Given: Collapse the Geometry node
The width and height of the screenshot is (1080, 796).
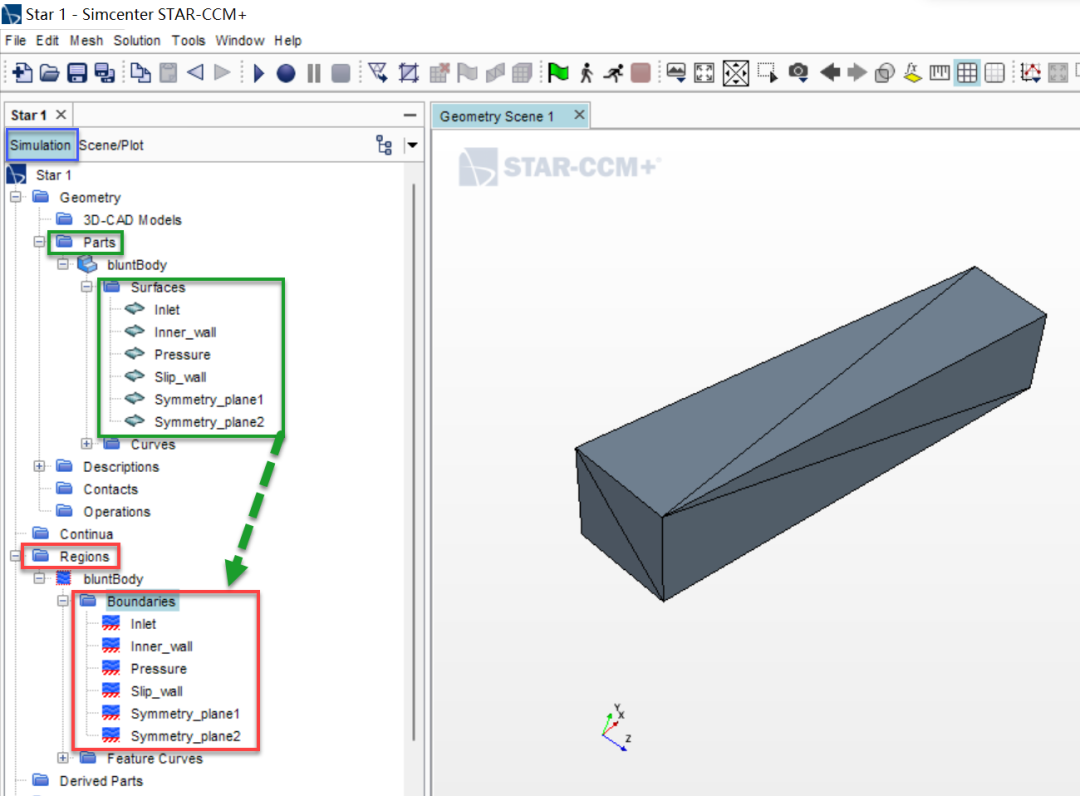Looking at the screenshot, I should (x=16, y=197).
